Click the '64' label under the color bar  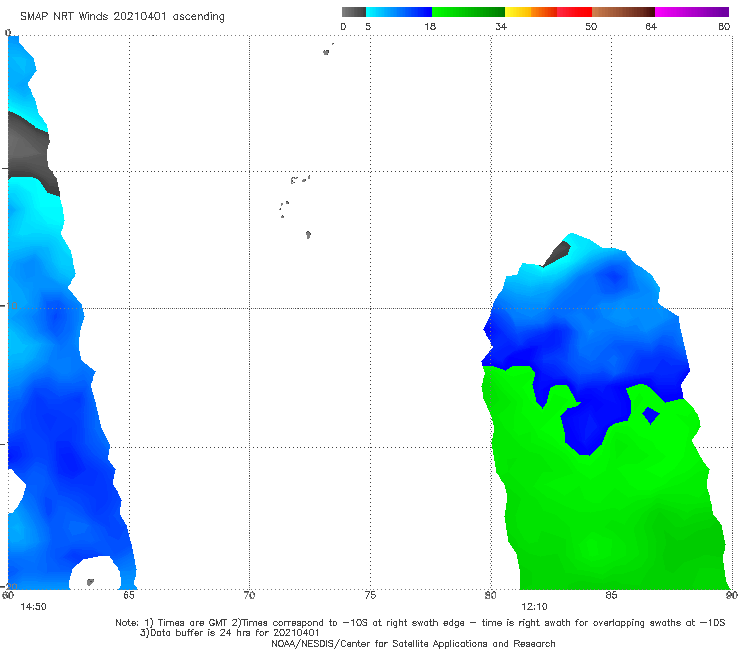pos(651,26)
